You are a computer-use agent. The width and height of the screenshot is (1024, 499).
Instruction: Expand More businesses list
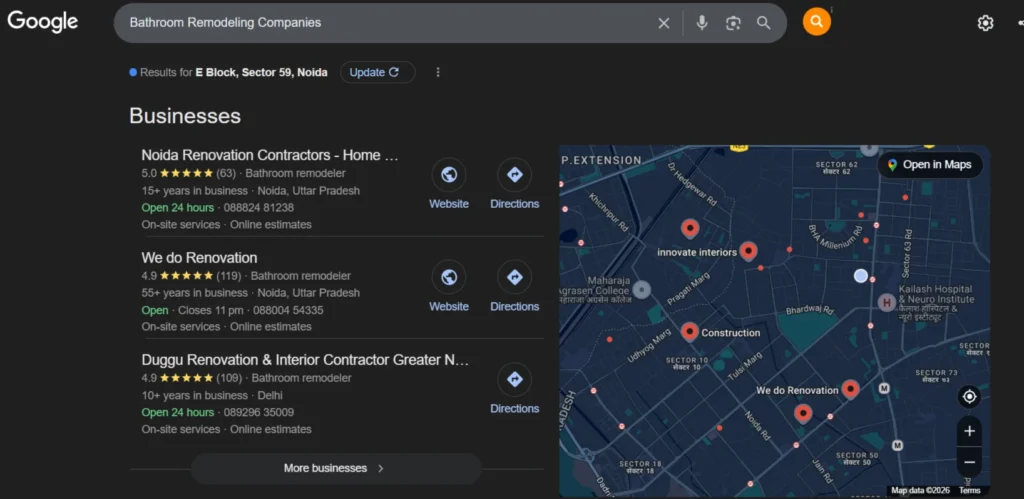[x=335, y=468]
